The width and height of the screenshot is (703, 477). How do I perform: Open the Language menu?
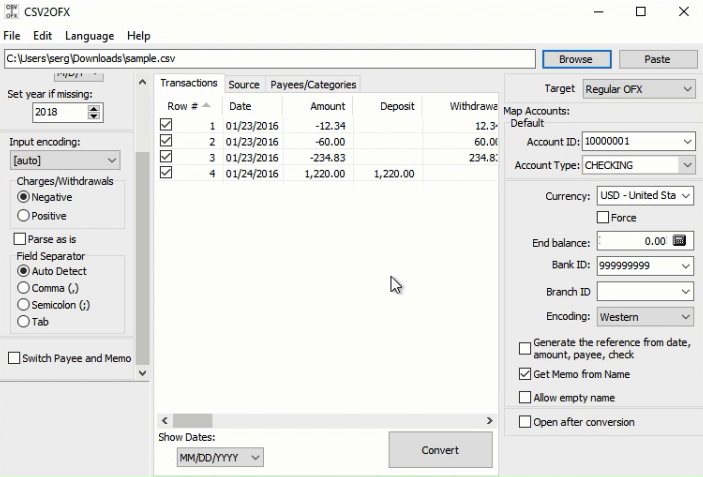pos(89,36)
